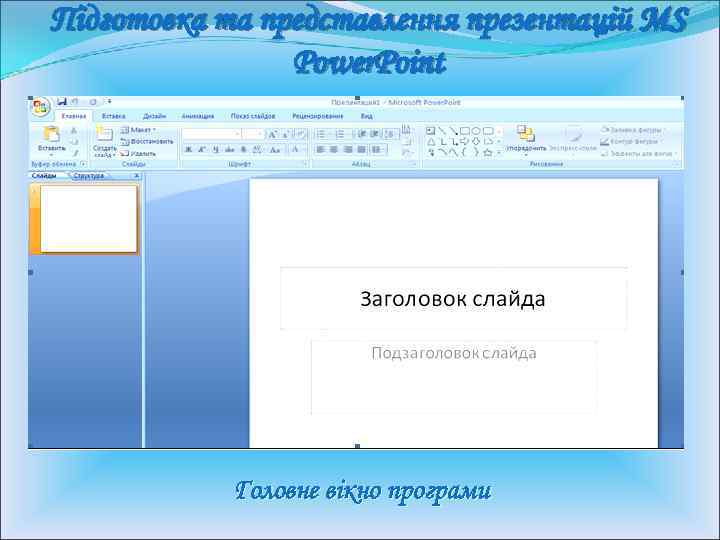Open the line spacing icon

pyautogui.click(x=390, y=134)
